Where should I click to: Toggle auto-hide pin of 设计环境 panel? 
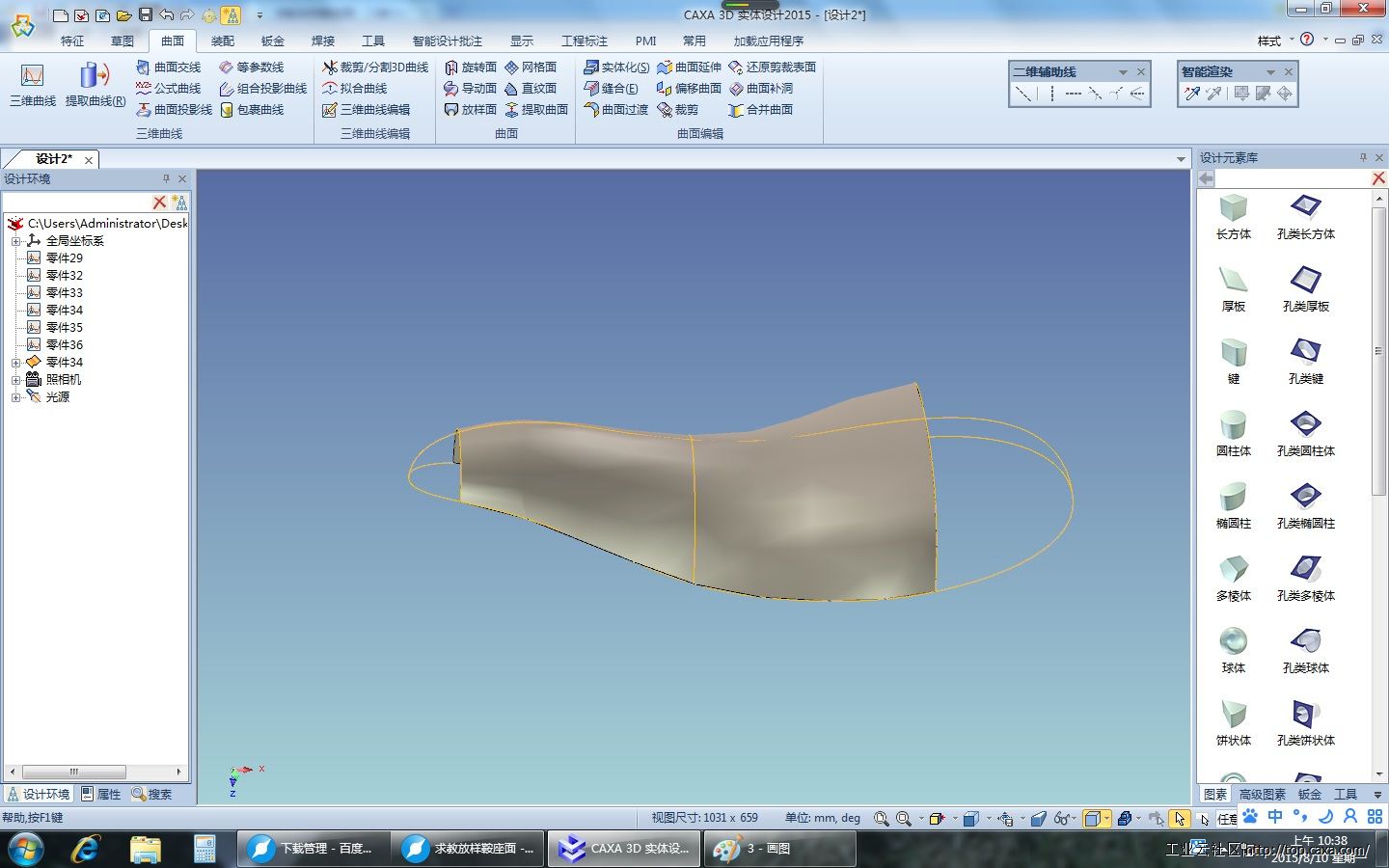(x=166, y=178)
